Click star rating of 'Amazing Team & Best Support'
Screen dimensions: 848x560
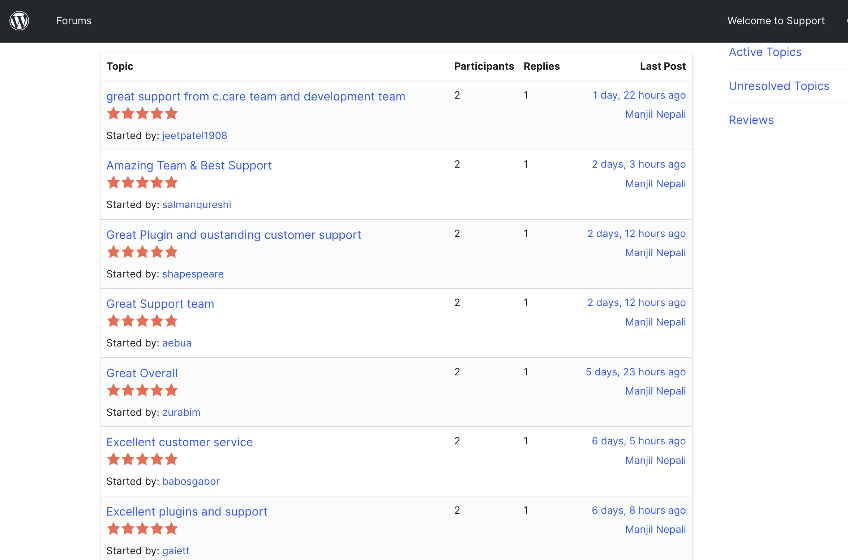pyautogui.click(x=142, y=182)
